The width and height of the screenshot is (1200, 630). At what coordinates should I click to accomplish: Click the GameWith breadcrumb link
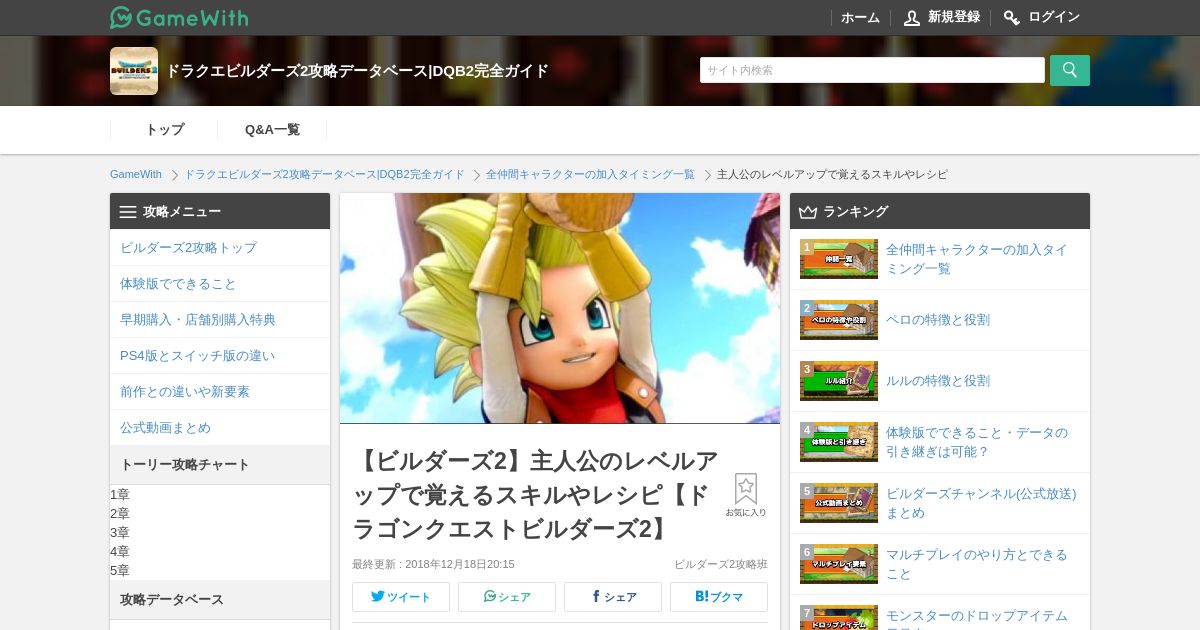pos(136,174)
